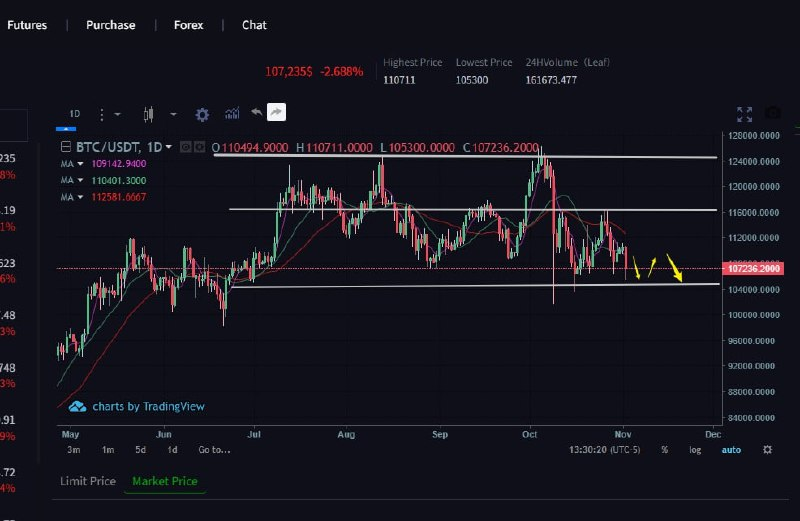
Task: Toggle auto scale option
Action: pyautogui.click(x=731, y=450)
